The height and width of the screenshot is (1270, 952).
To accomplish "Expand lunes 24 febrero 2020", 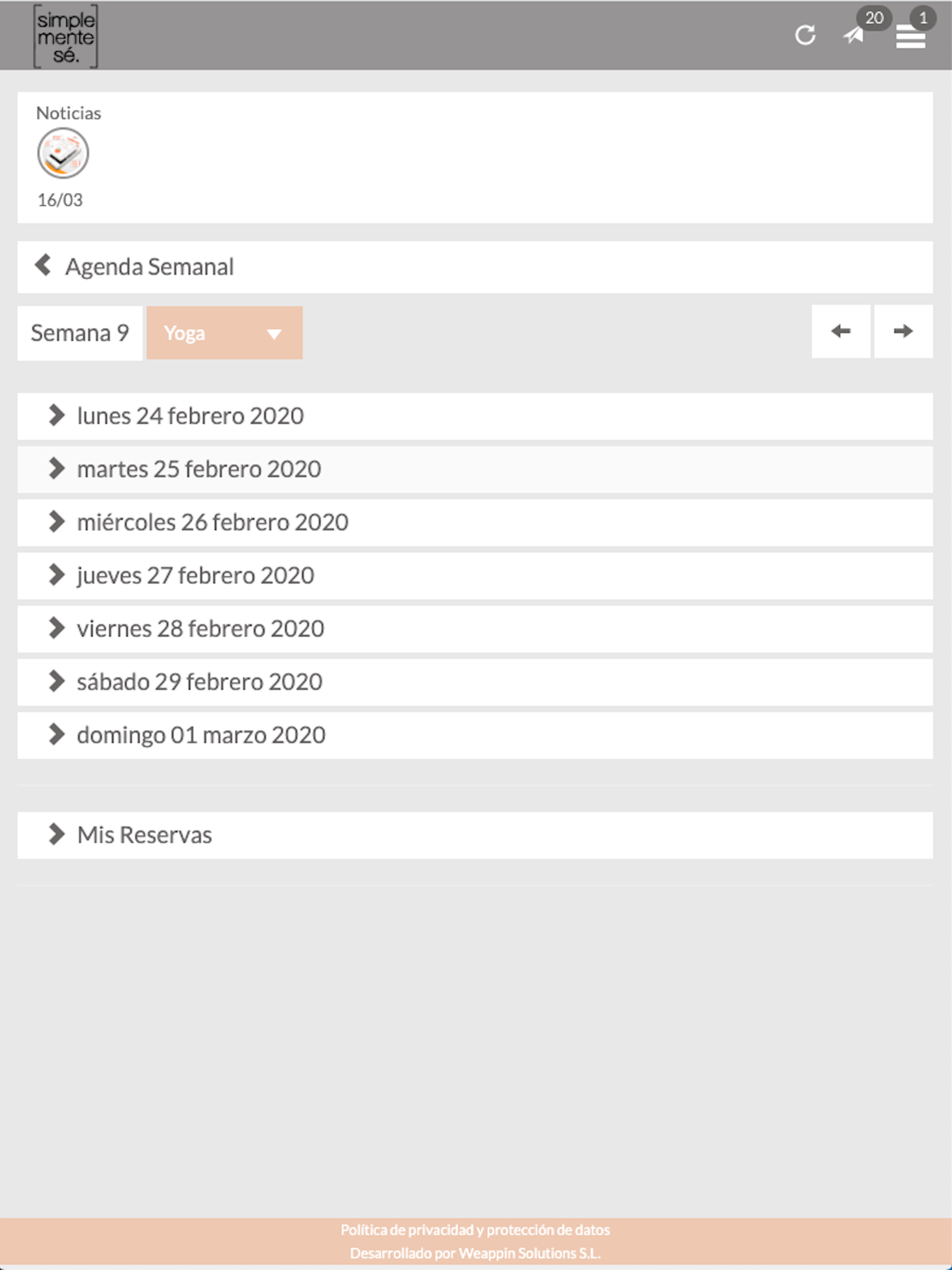I will (x=475, y=416).
